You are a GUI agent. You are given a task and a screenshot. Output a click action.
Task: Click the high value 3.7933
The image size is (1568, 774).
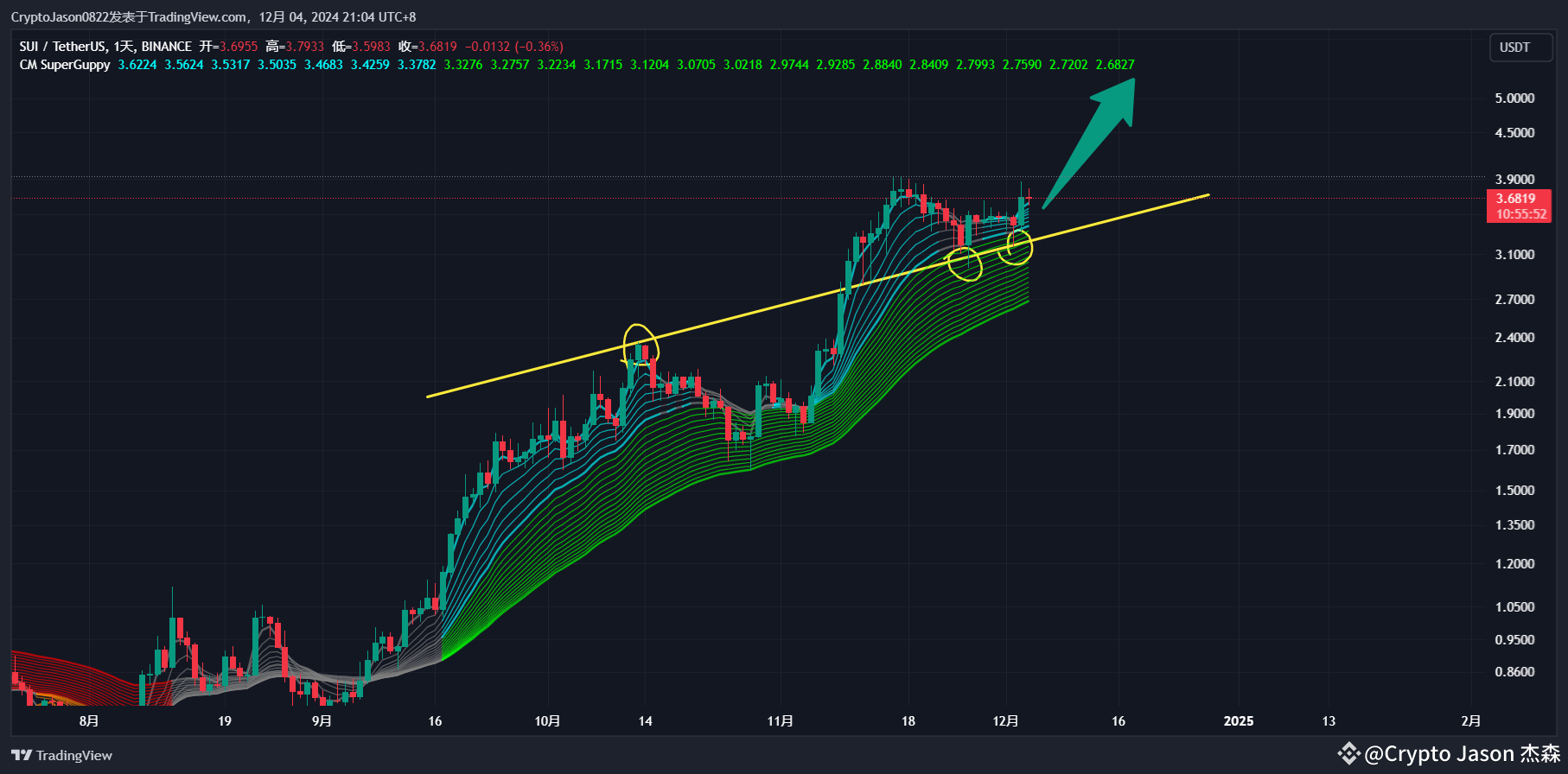[304, 47]
